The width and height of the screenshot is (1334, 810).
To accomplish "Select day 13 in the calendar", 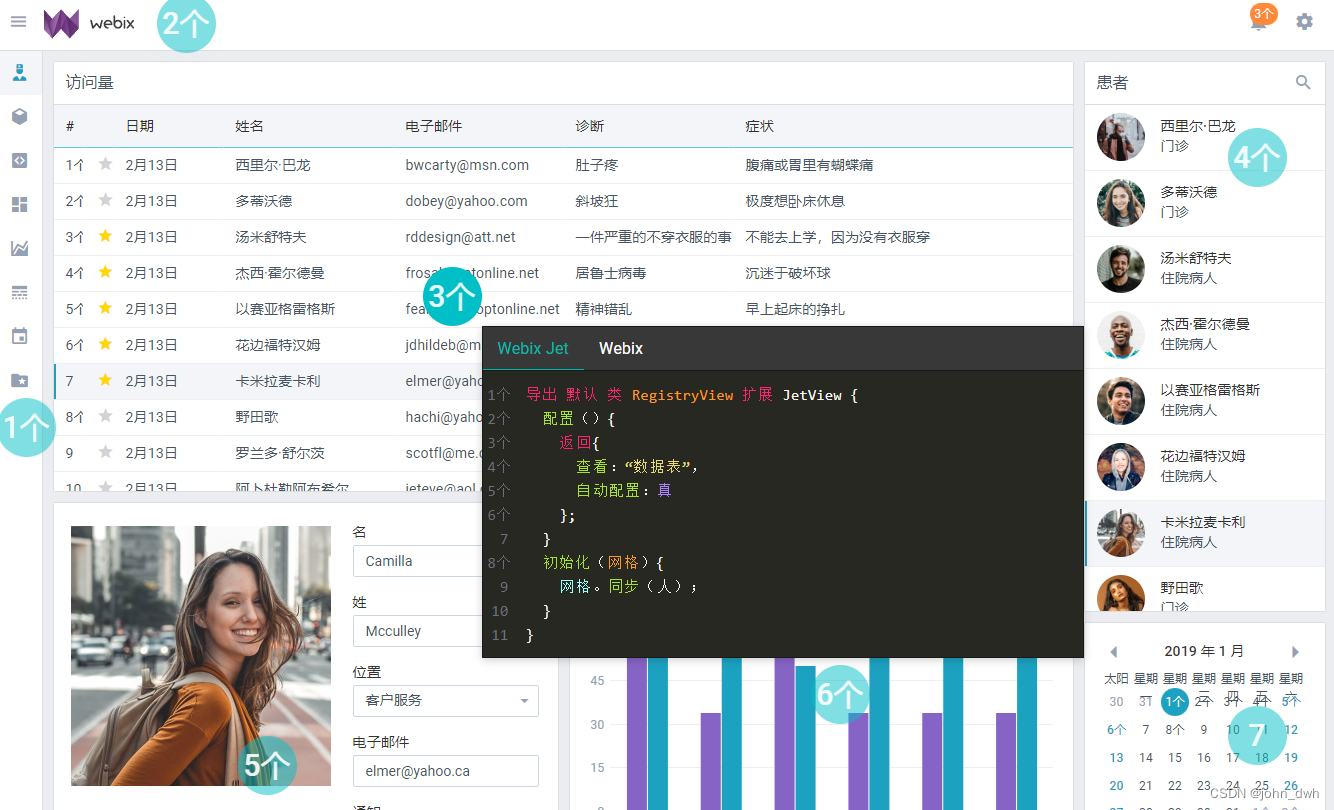I will point(1117,758).
